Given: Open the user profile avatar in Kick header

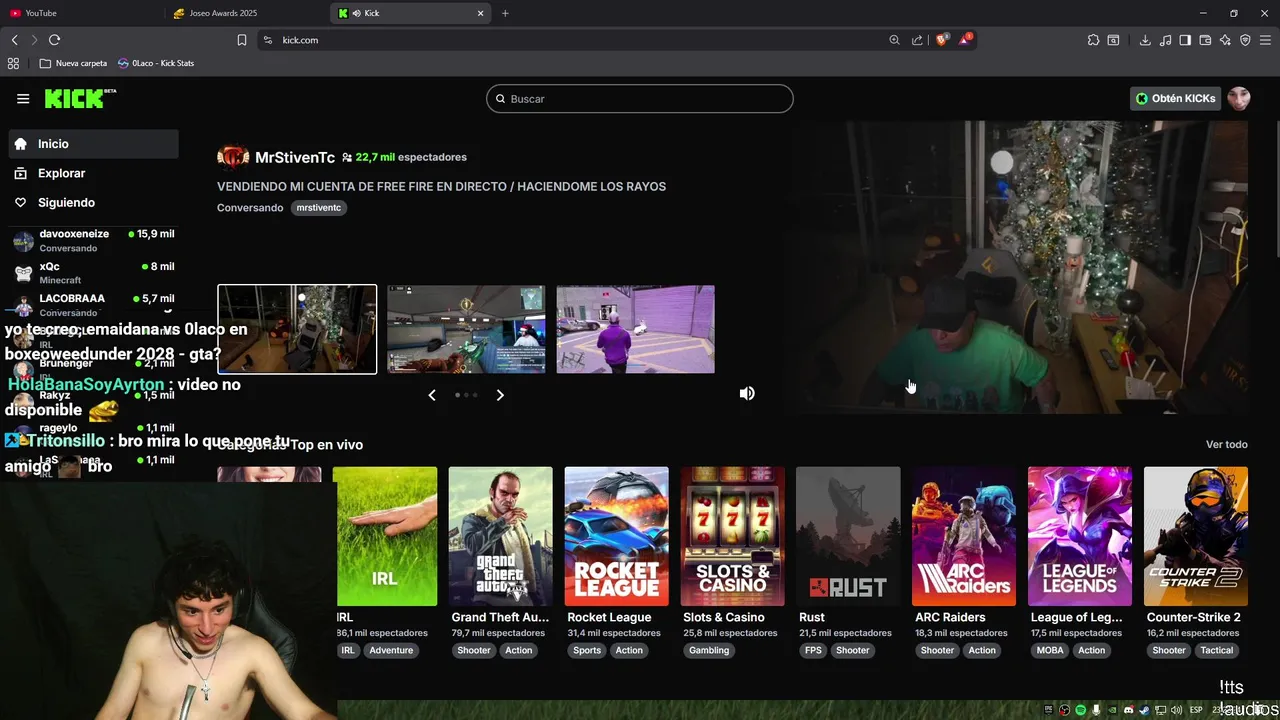Looking at the screenshot, I should click(x=1239, y=98).
